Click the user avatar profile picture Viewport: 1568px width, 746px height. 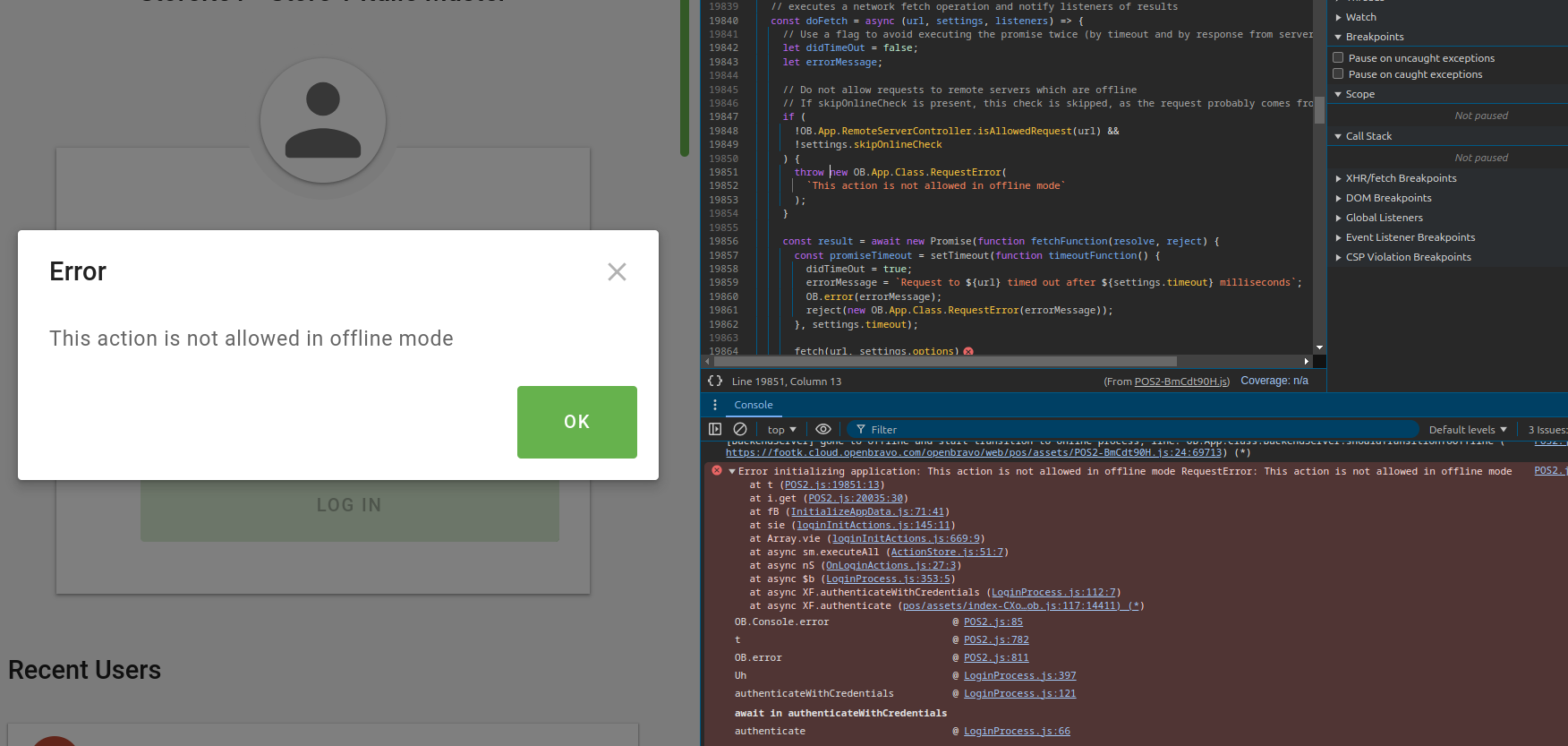coord(323,121)
